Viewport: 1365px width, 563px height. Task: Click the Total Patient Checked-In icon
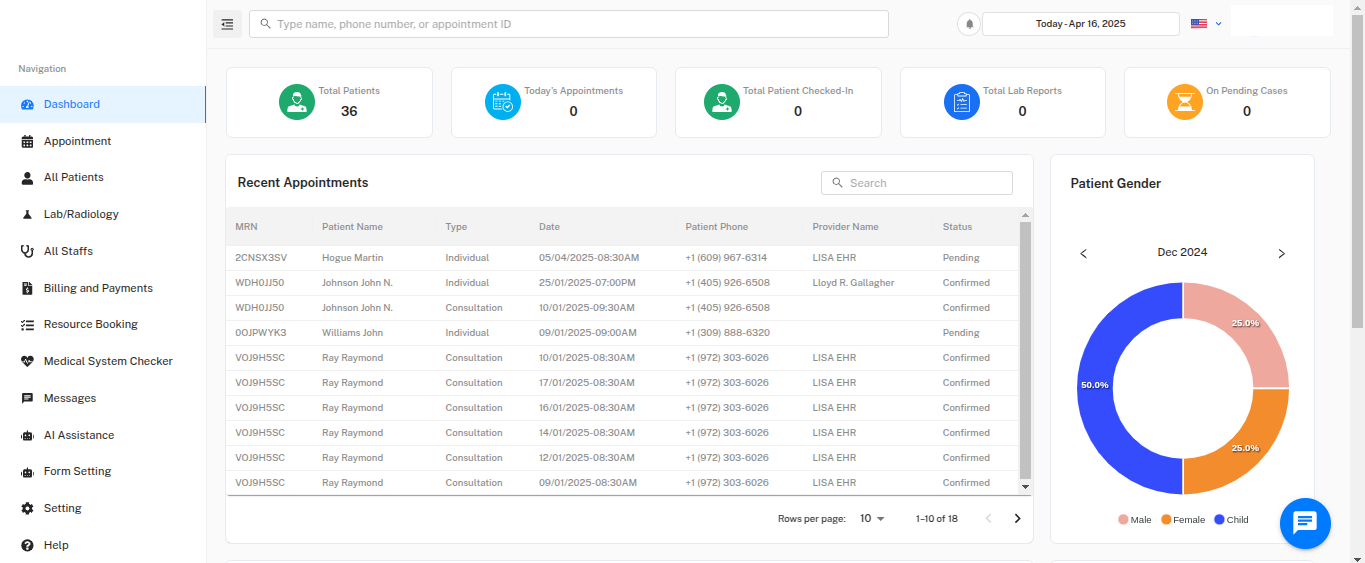pyautogui.click(x=722, y=102)
